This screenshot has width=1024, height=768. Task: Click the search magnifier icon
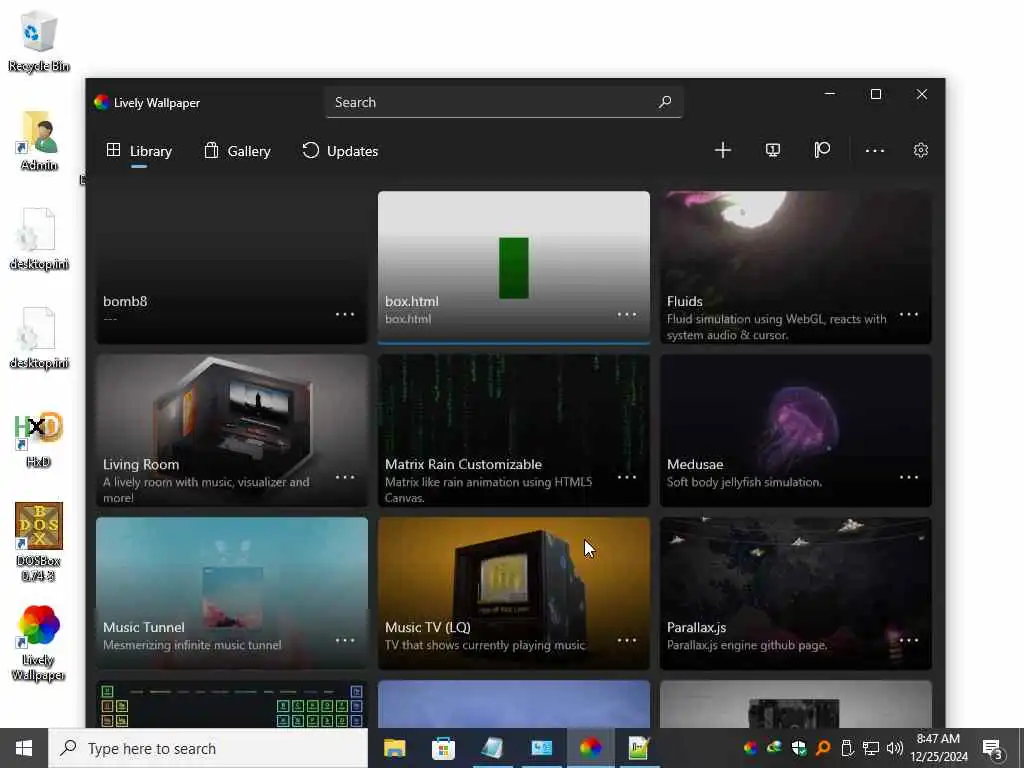coord(665,102)
